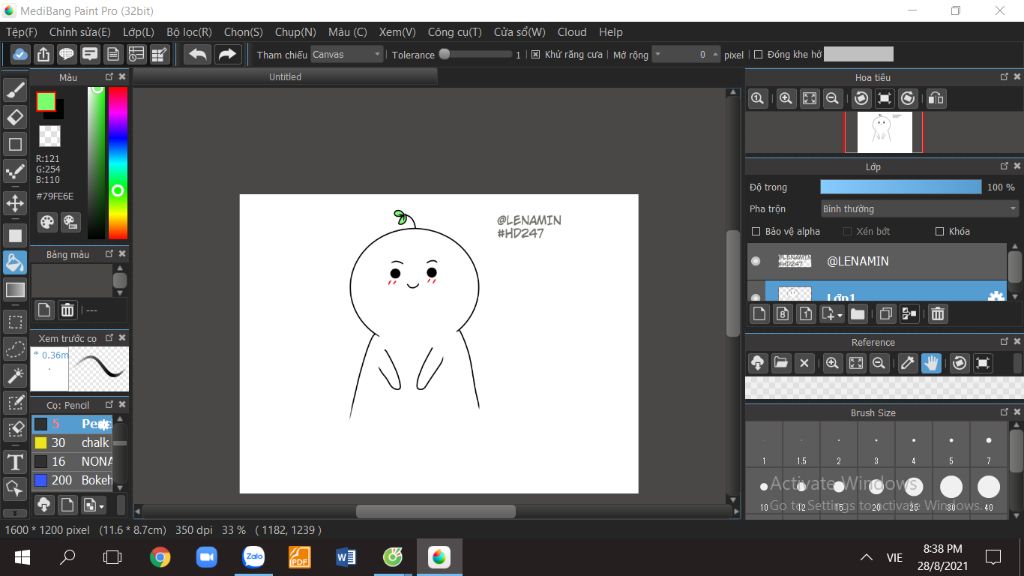1024x576 pixels.
Task: Choose brush size 30 preset
Action: (x=951, y=492)
